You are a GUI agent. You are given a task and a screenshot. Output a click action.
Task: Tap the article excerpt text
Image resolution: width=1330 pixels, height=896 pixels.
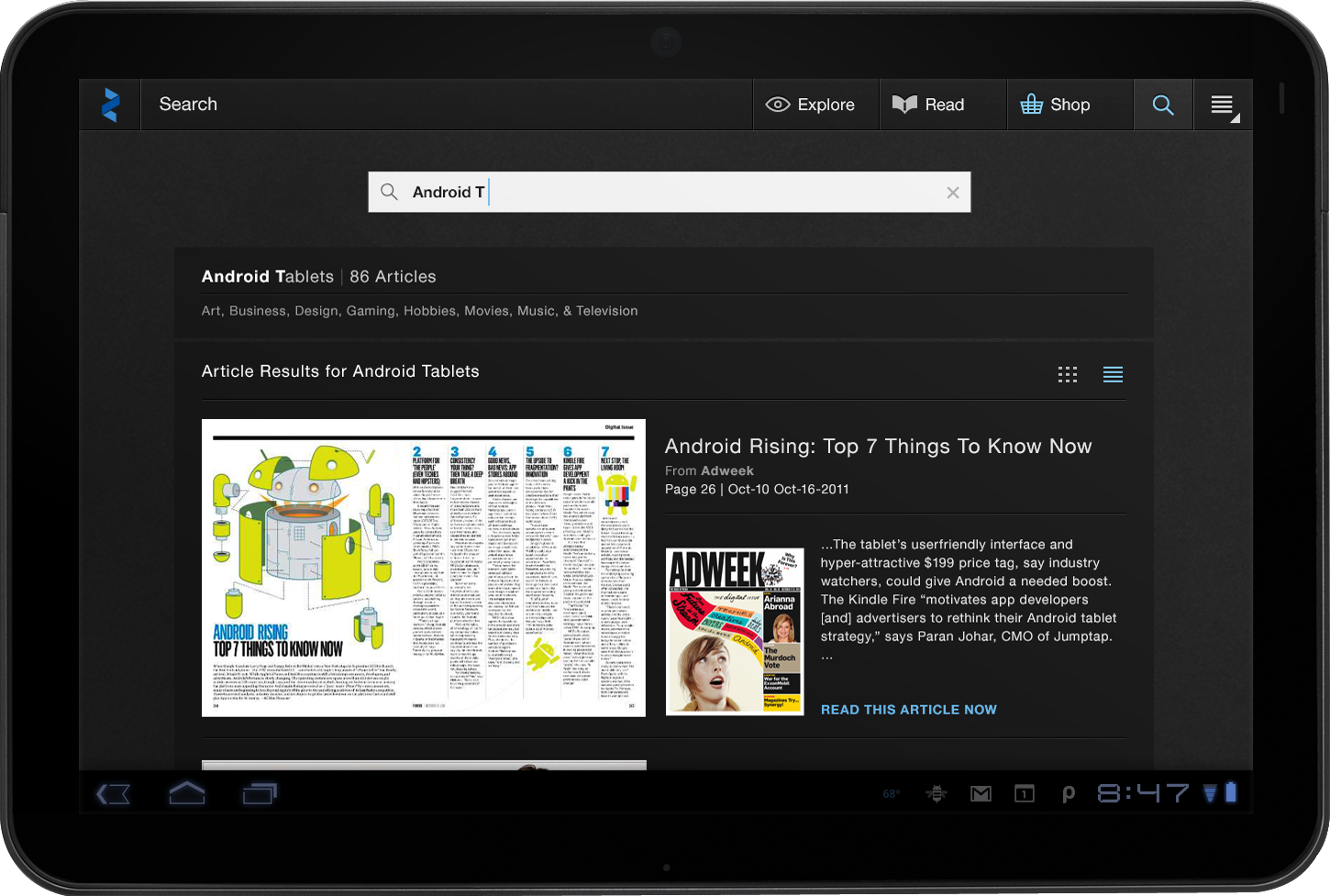(x=969, y=600)
